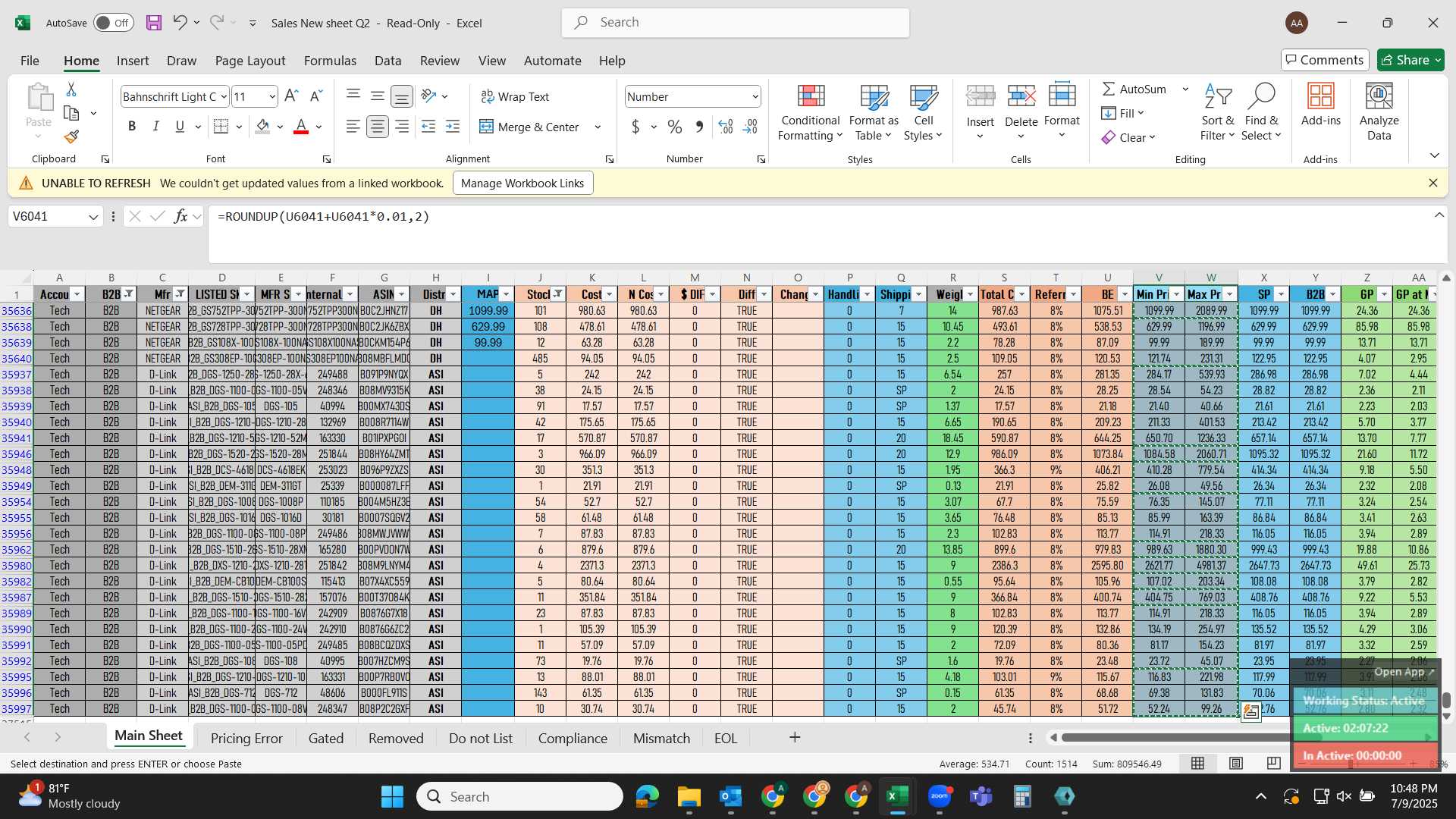Apply Comma Style format

[699, 127]
